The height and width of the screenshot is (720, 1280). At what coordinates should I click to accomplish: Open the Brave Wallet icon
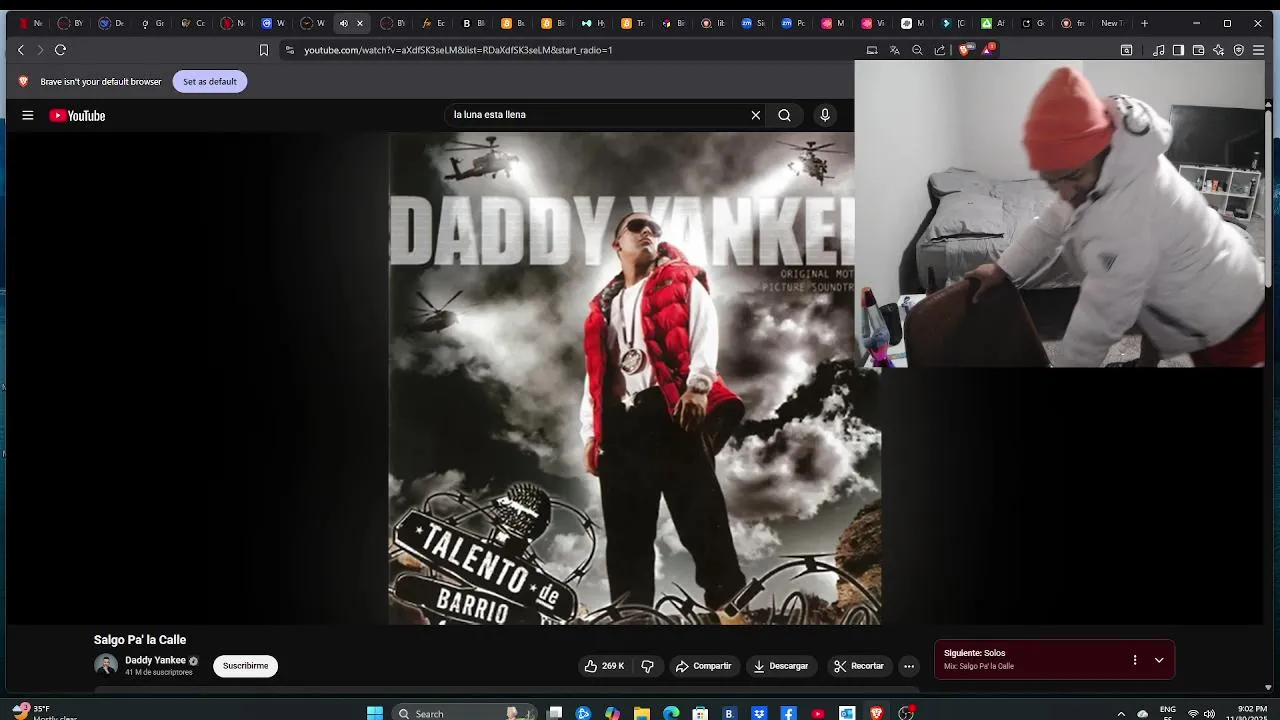tap(1199, 50)
